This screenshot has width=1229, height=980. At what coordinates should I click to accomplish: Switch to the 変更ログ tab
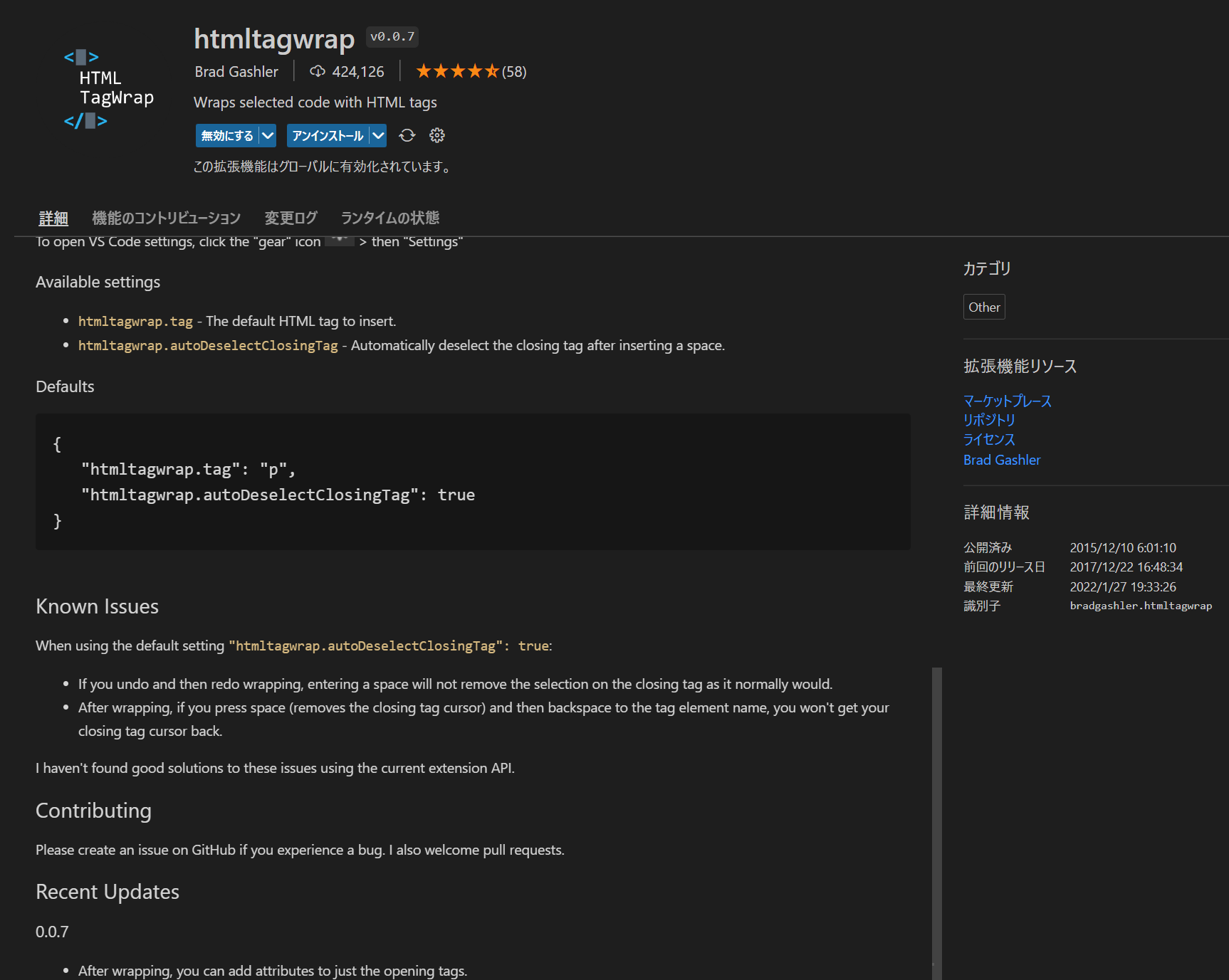click(291, 218)
